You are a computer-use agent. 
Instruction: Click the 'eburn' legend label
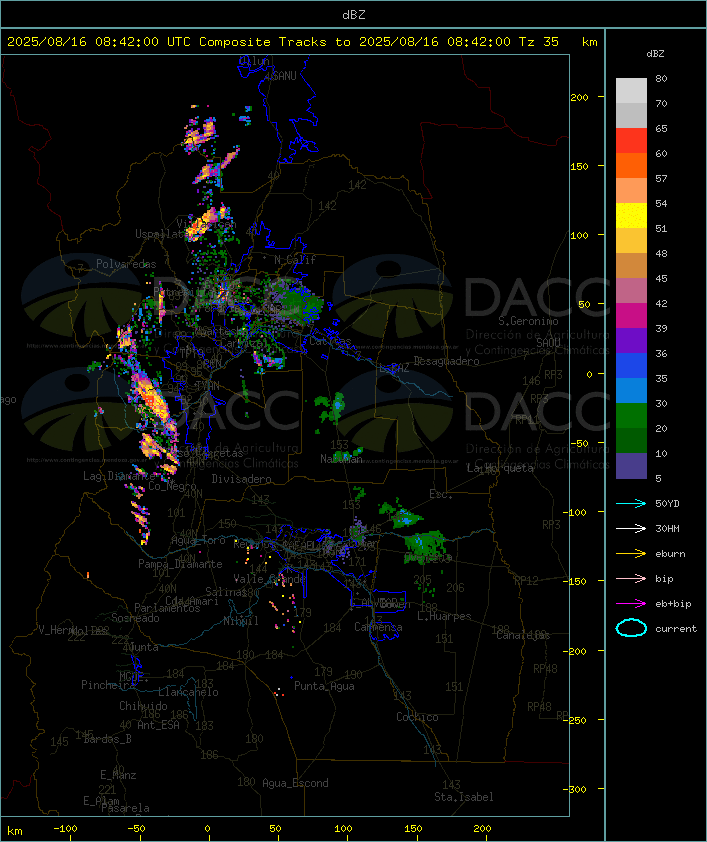pos(670,554)
